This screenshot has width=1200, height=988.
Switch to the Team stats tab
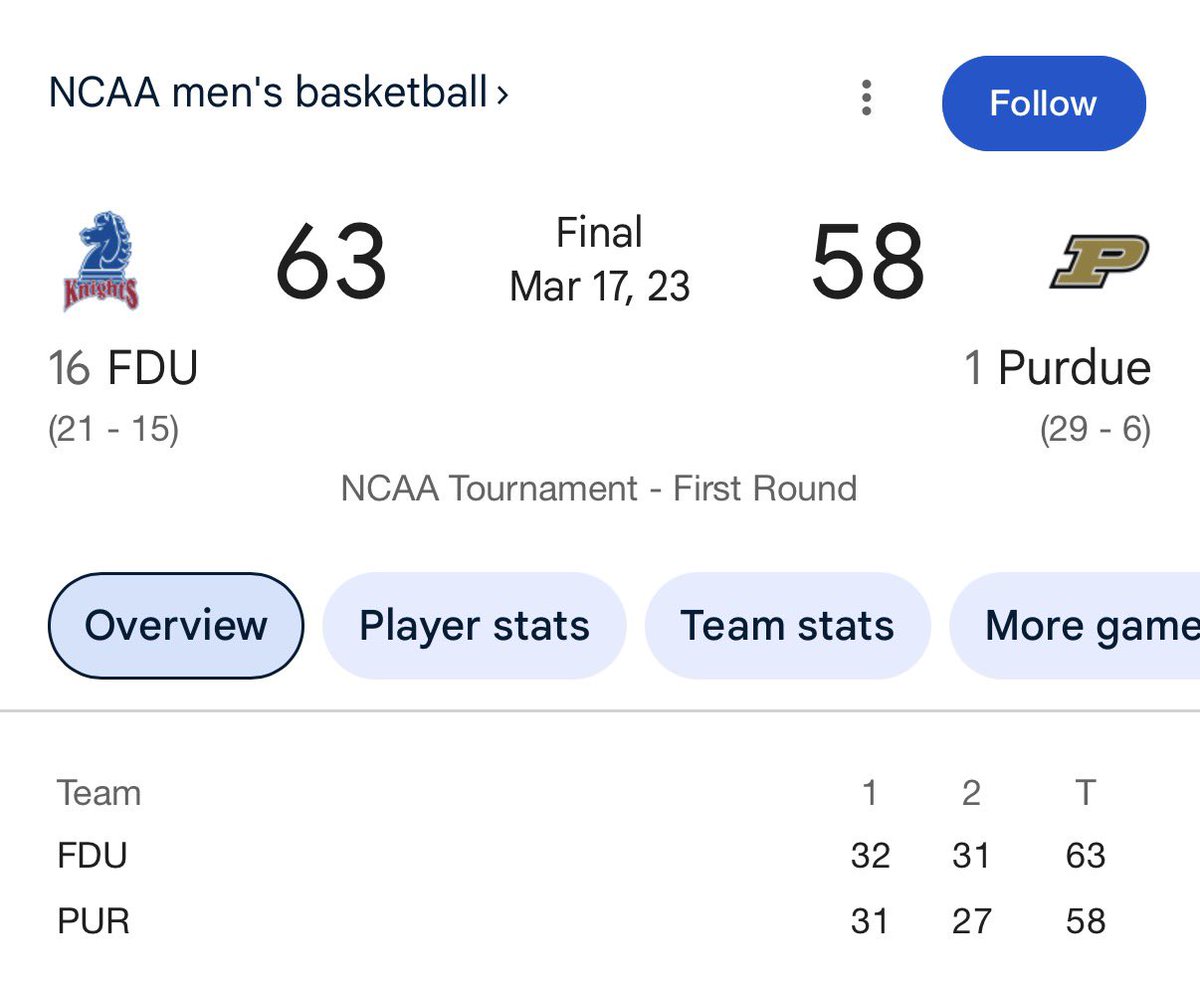coord(787,626)
